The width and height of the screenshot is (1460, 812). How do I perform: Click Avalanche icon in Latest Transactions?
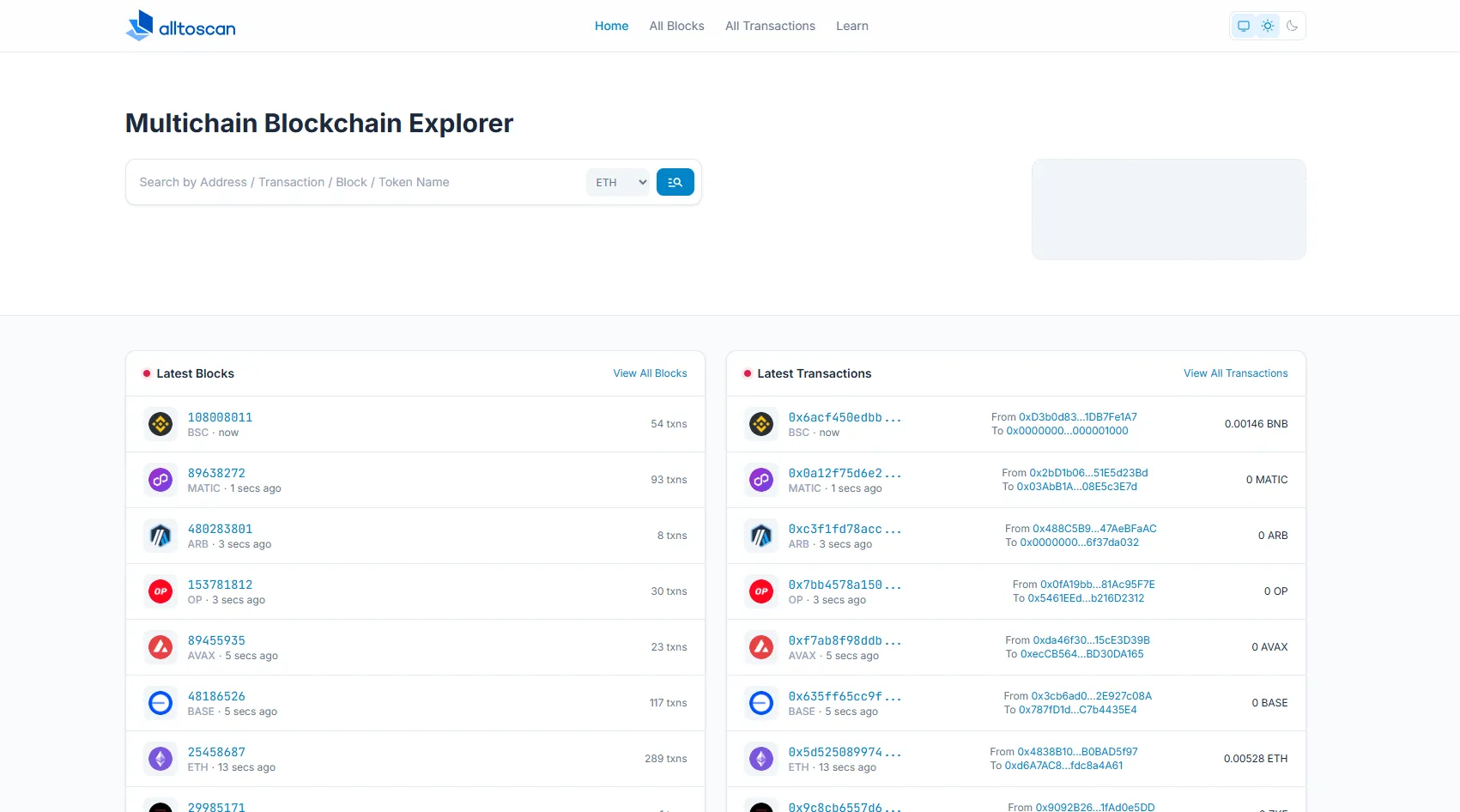761,647
